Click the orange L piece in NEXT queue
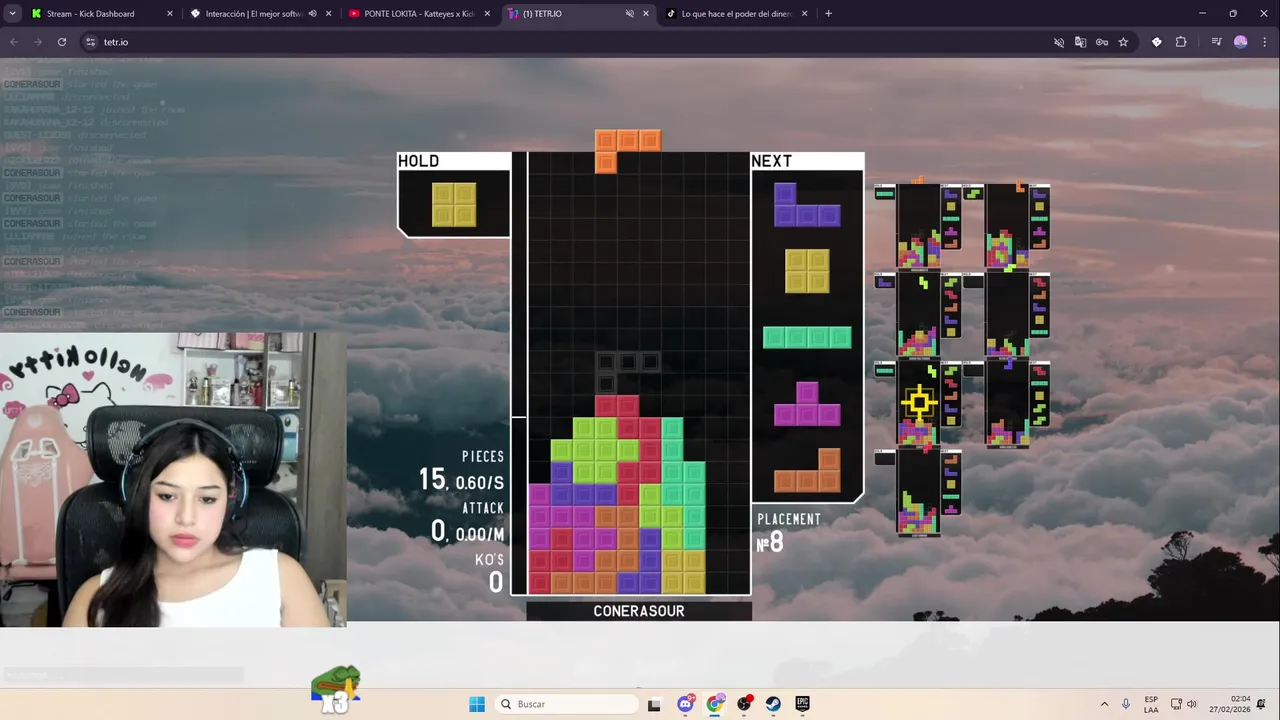Screen dimensions: 1280x720 pos(807,470)
